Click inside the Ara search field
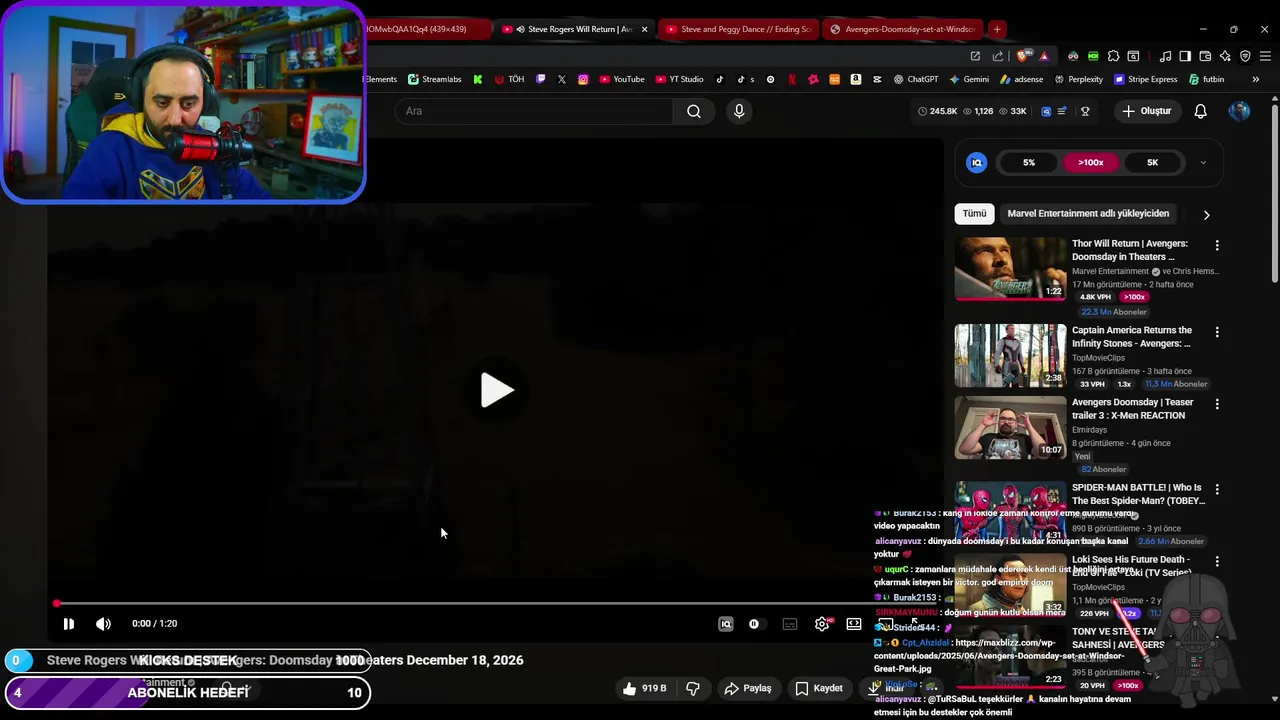Screen dimensions: 1280x720 535,111
